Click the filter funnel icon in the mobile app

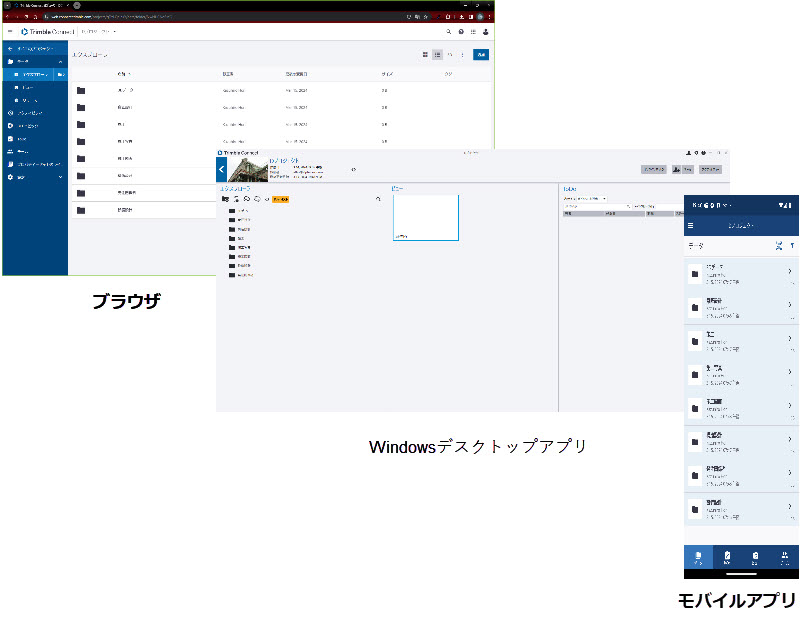tap(792, 246)
